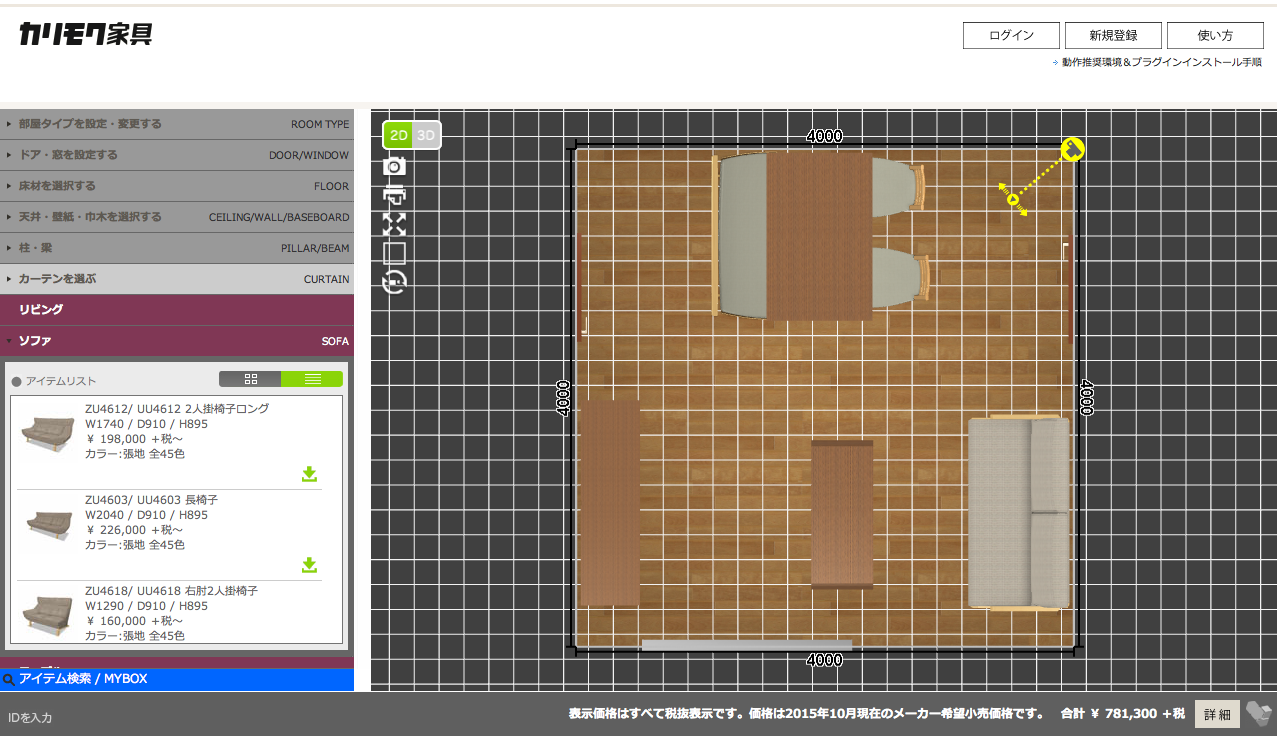This screenshot has width=1277, height=736.
Task: Select the 2D view mode
Action: 398,135
